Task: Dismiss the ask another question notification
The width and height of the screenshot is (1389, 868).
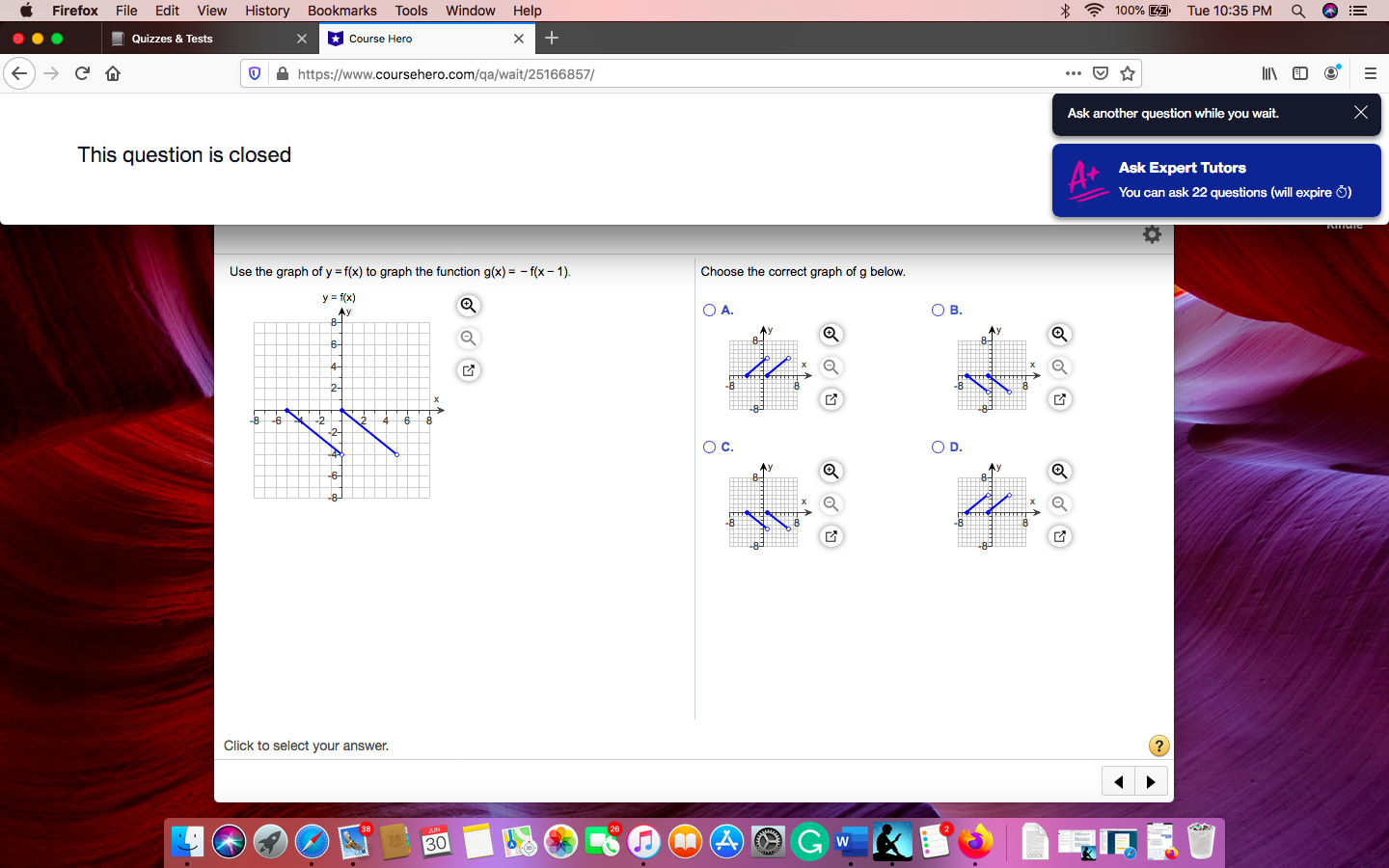Action: (1361, 113)
